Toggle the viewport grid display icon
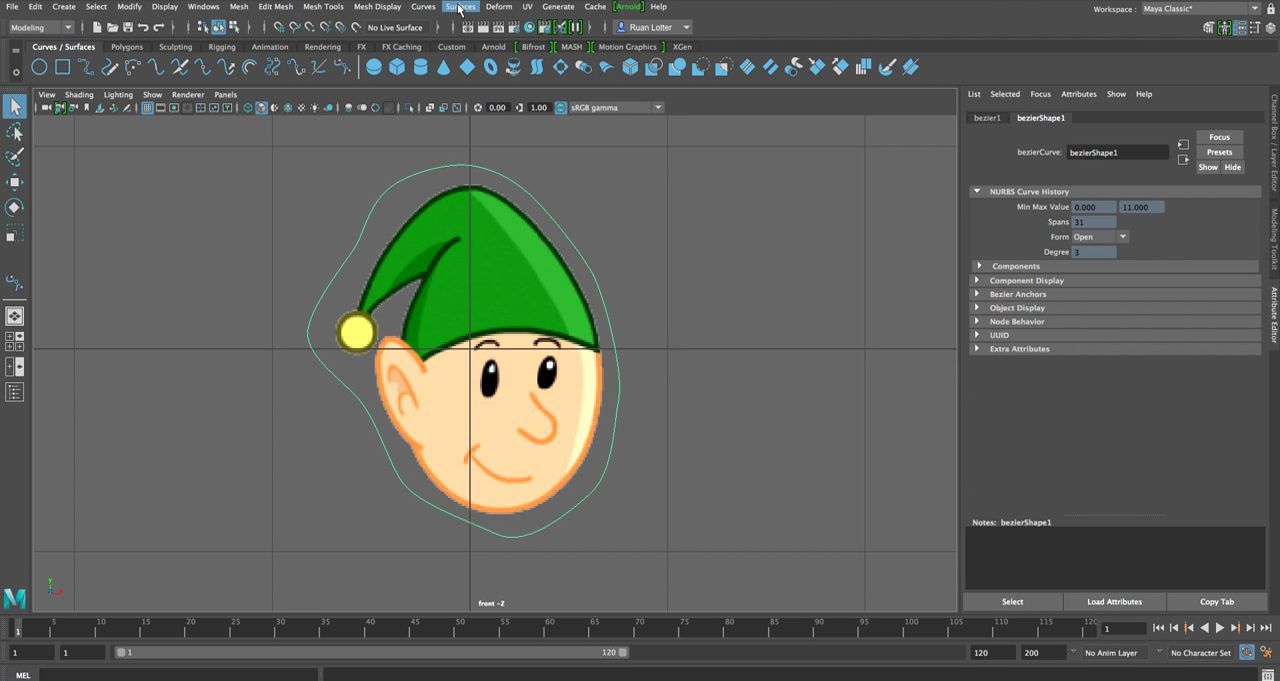 (147, 108)
